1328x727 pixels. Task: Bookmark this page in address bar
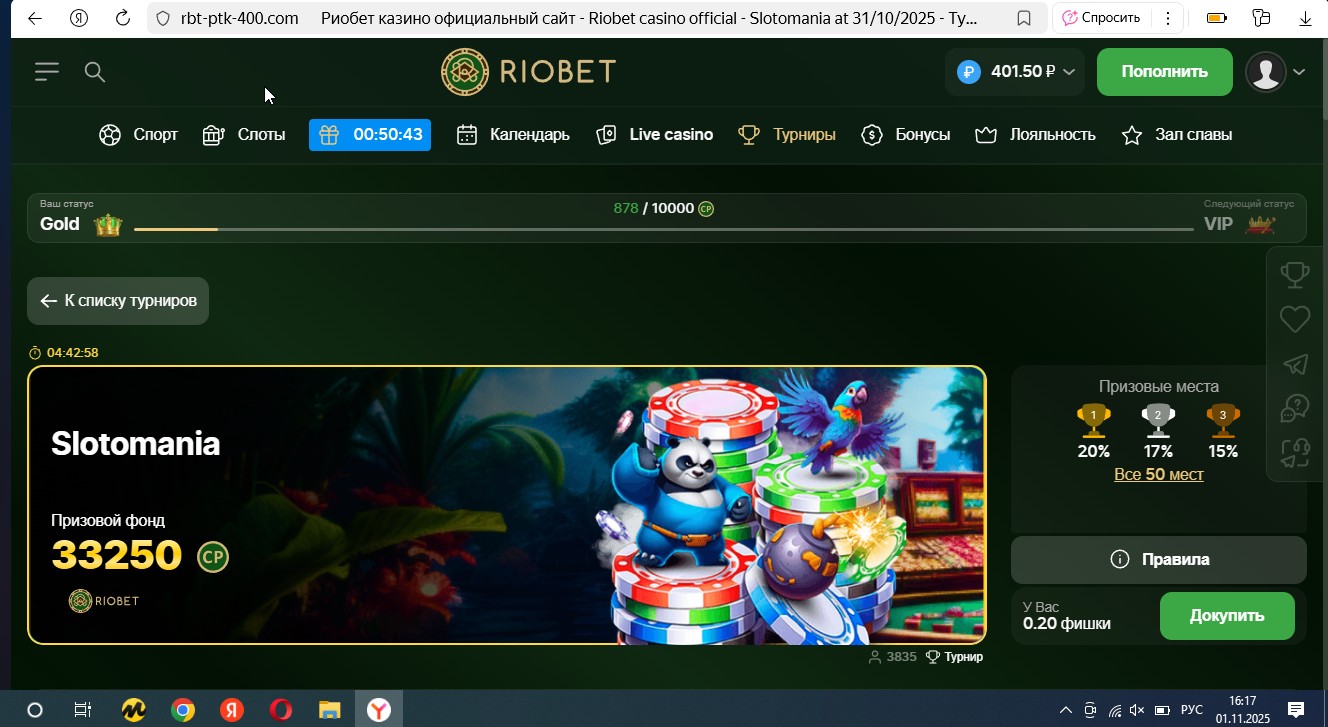click(1024, 18)
